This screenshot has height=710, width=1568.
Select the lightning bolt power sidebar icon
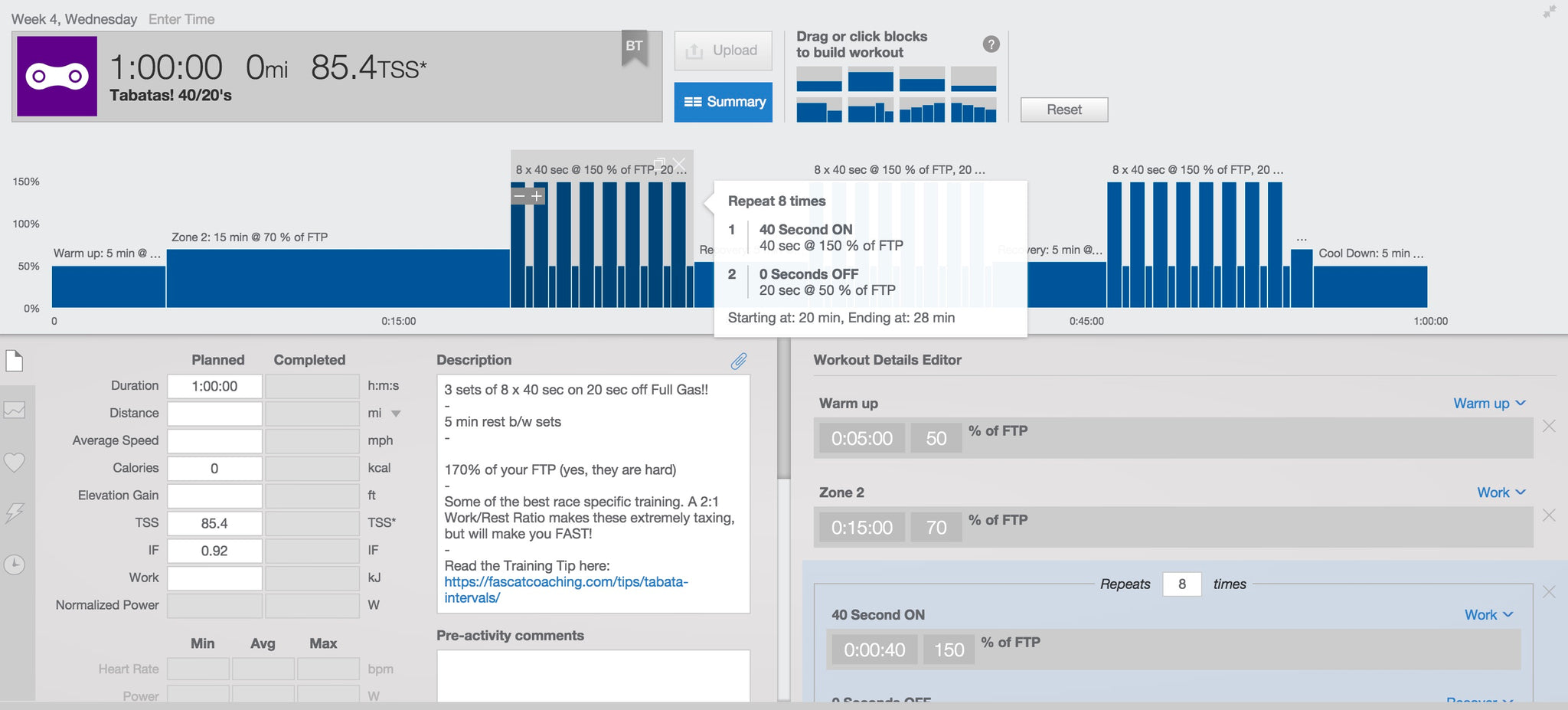[15, 513]
